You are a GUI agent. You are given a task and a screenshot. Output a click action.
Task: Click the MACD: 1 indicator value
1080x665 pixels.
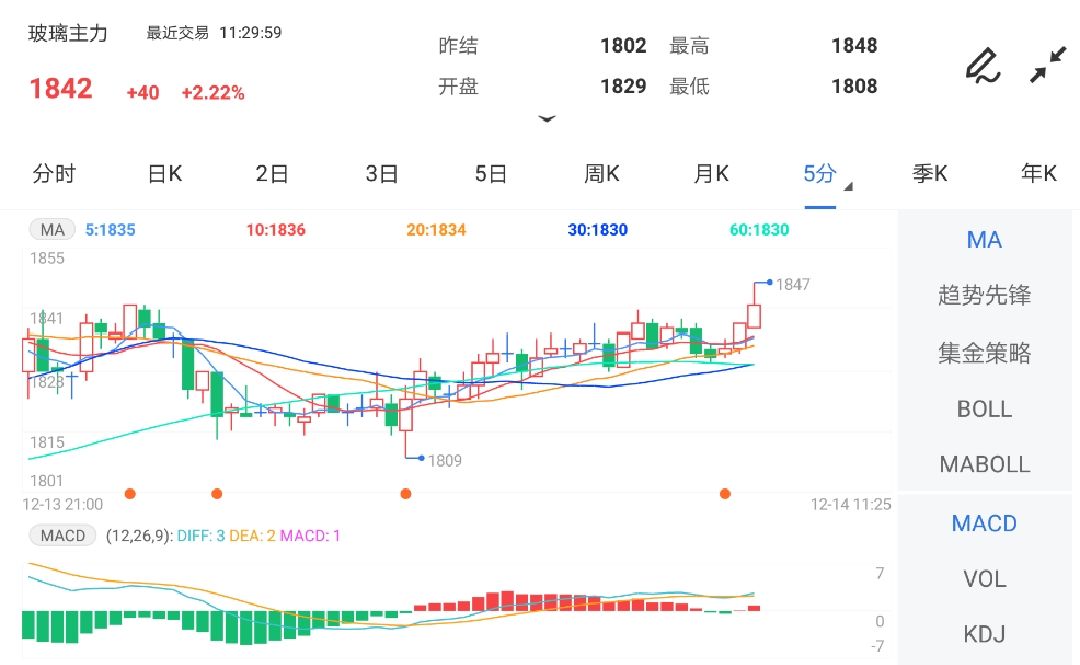pos(309,535)
